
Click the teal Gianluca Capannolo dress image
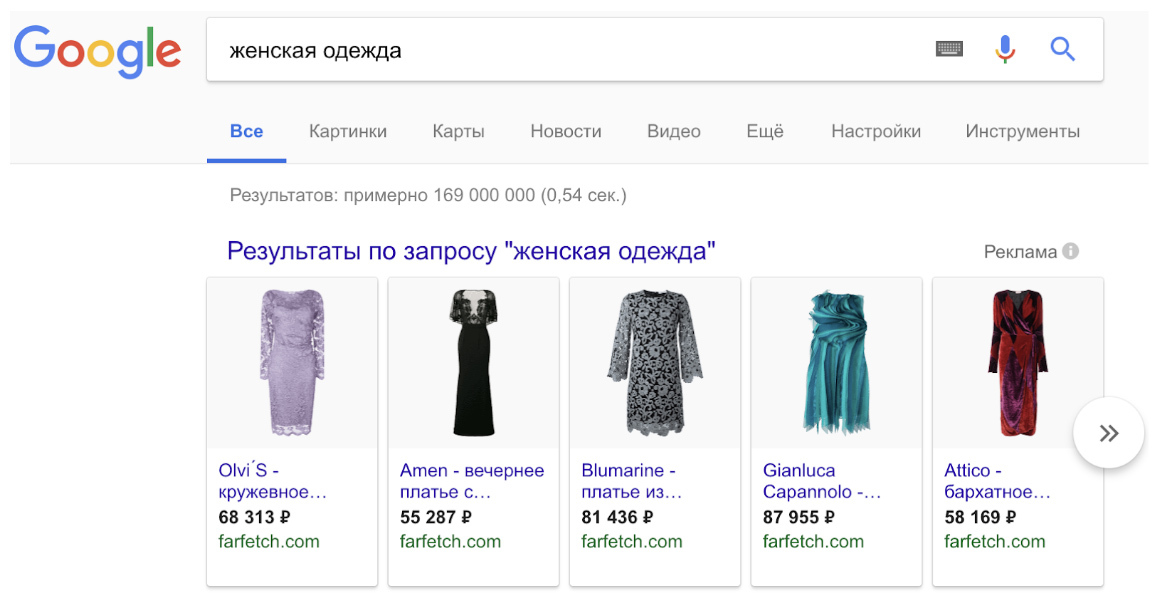[x=837, y=363]
